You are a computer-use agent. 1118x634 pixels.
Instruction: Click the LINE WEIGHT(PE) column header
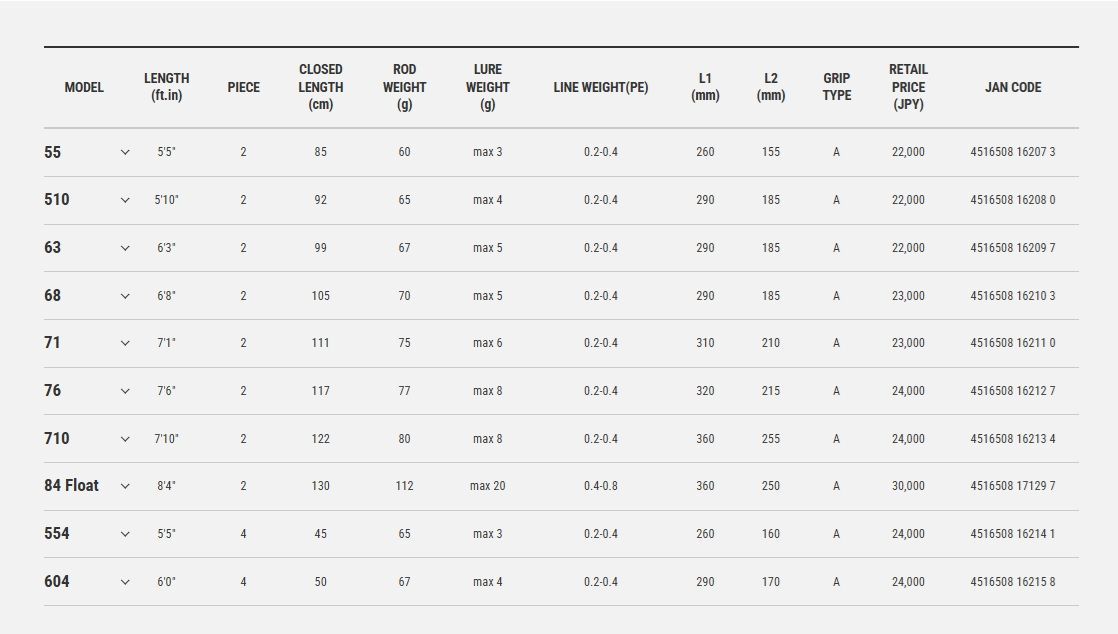600,87
